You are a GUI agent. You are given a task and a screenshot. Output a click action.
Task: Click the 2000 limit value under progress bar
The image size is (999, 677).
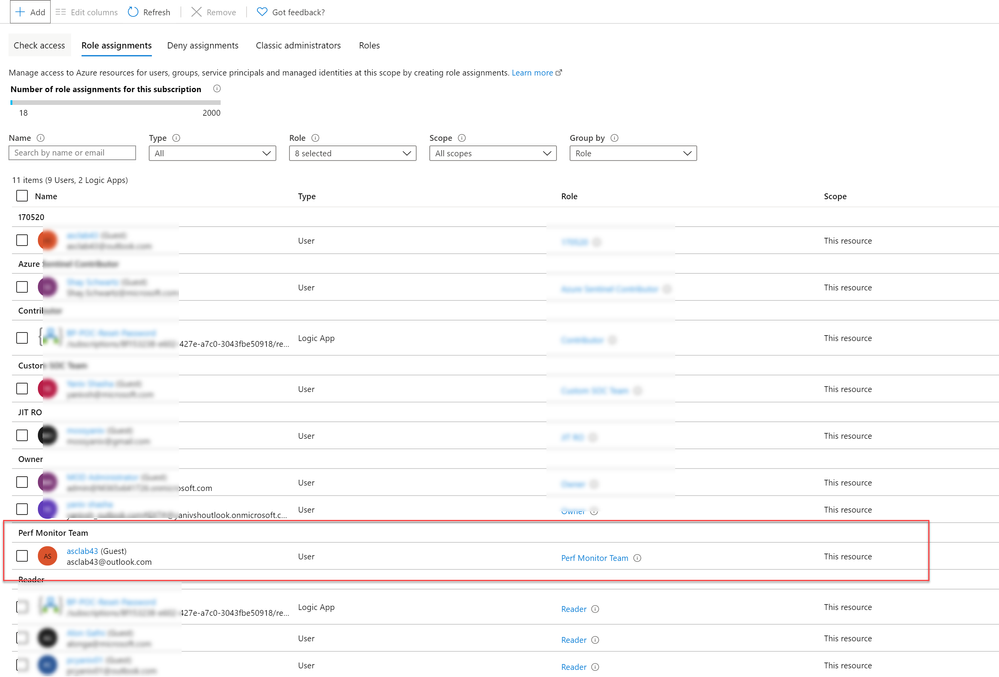[212, 113]
